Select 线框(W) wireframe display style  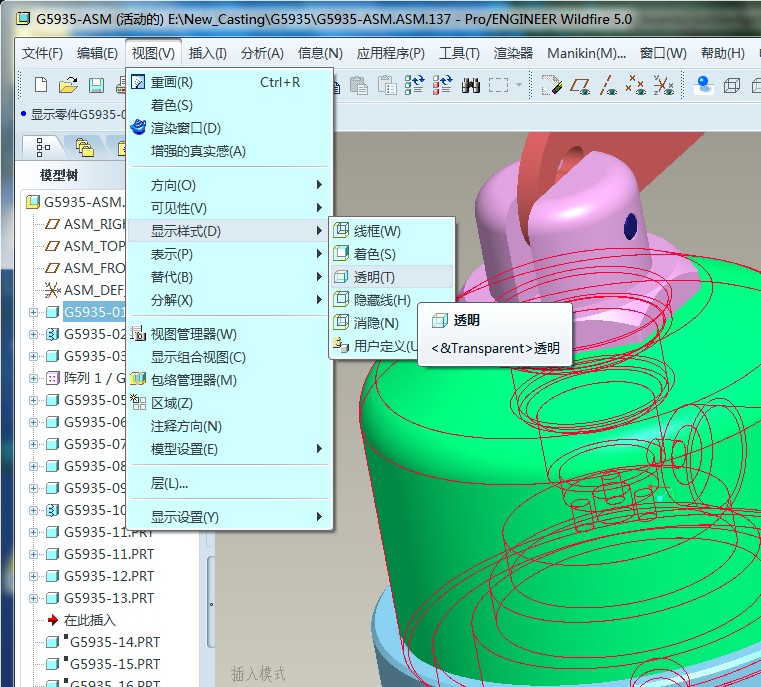392,230
